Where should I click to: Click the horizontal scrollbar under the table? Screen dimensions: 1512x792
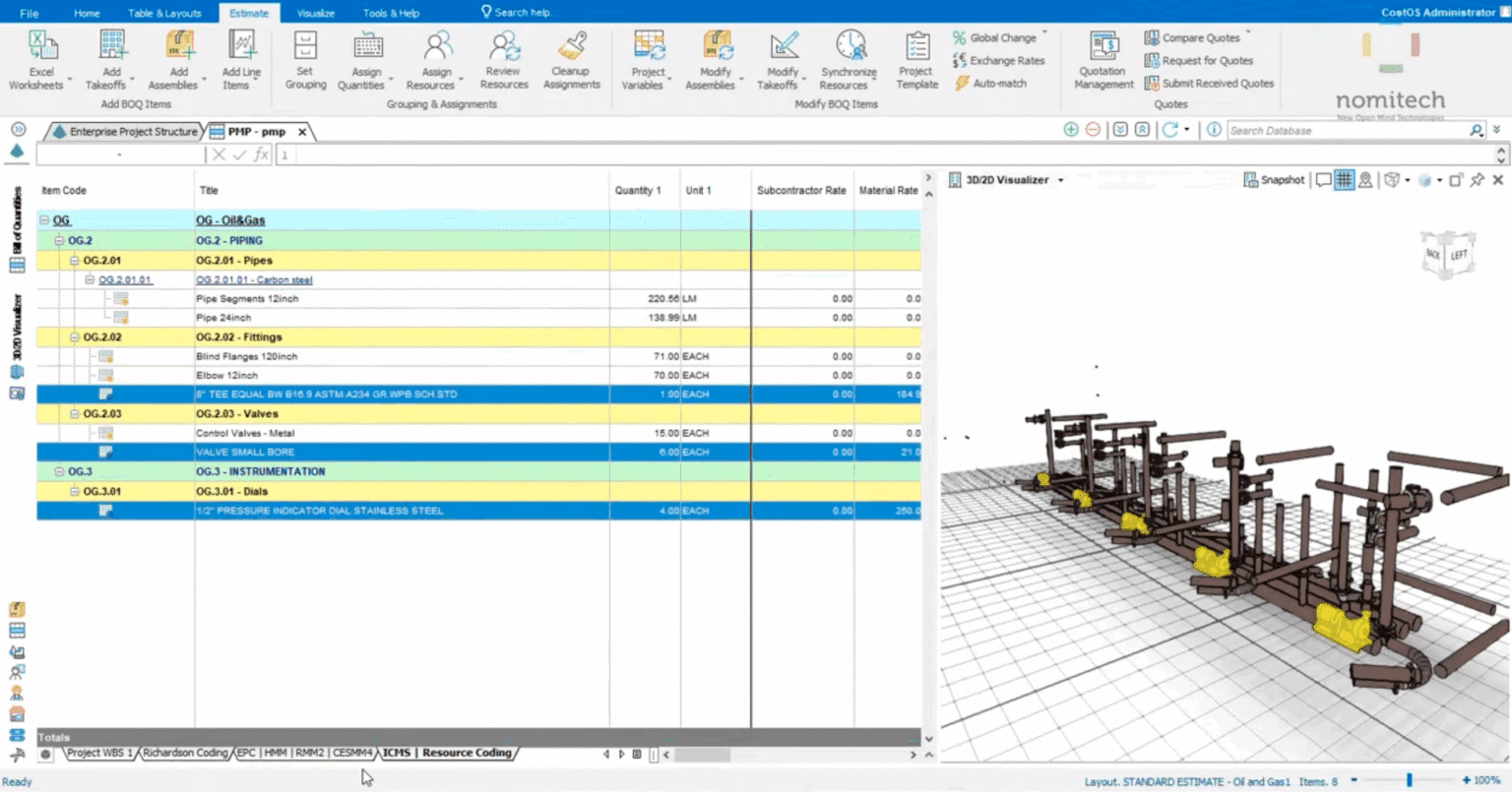701,755
